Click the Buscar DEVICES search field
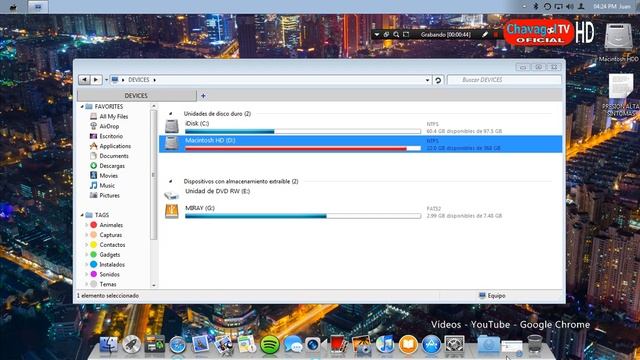Image resolution: width=640 pixels, height=360 pixels. click(504, 80)
